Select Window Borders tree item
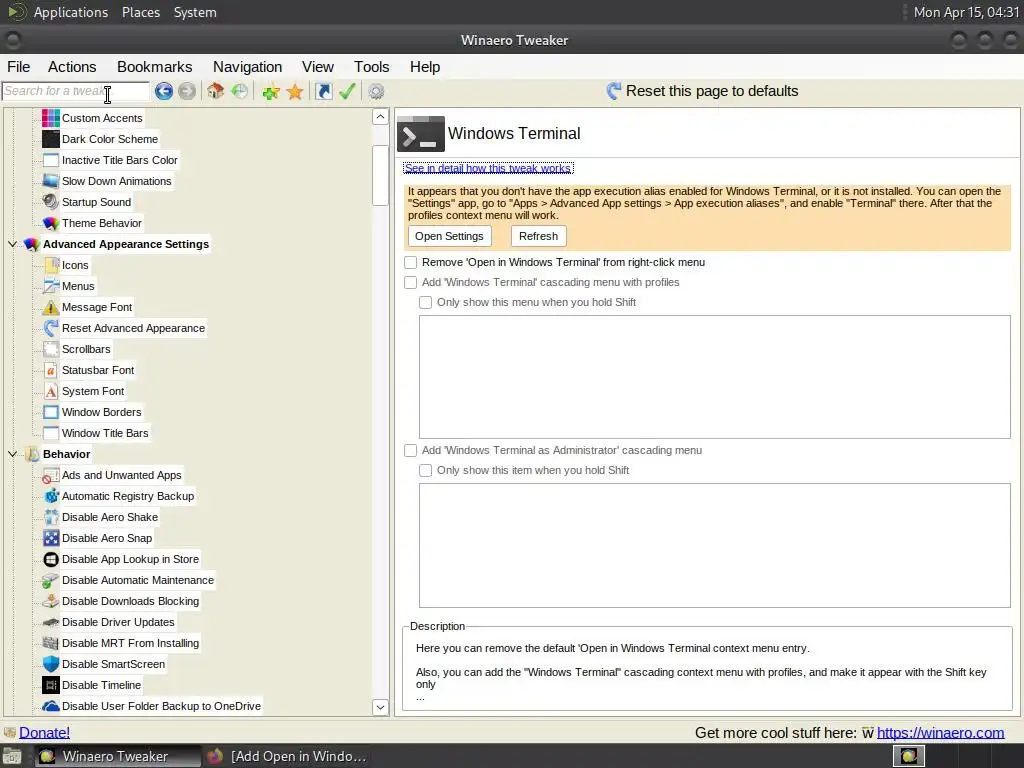The width and height of the screenshot is (1024, 768). coord(101,412)
